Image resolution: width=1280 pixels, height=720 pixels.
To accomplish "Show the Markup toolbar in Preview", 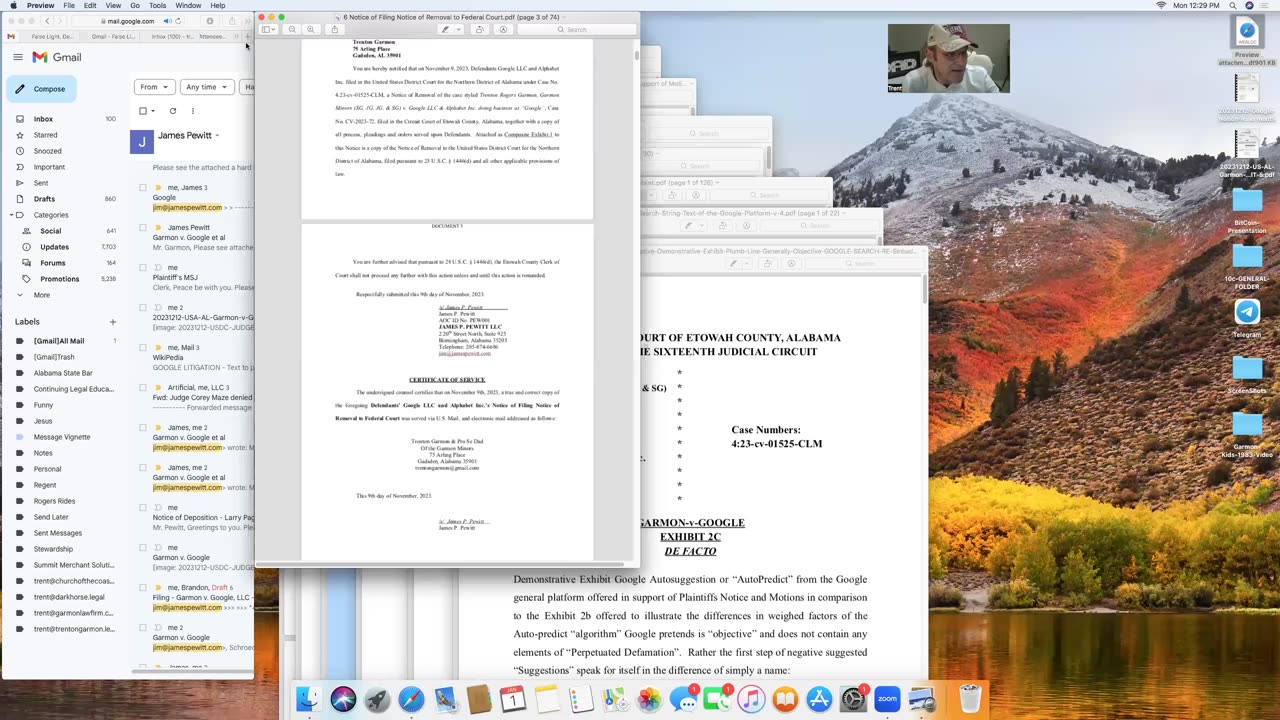I will [503, 30].
